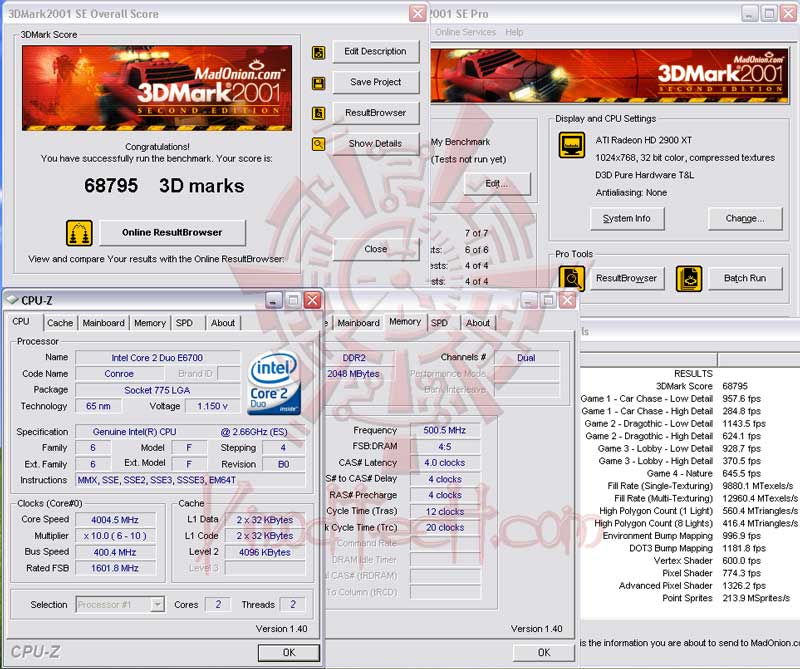Click the Socket 775 LGA package field
This screenshot has width=800, height=669.
[x=158, y=390]
